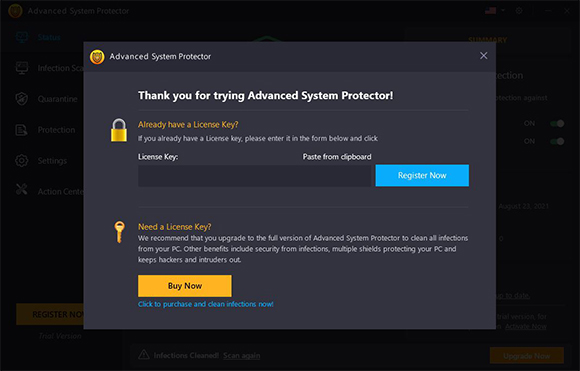Click Paste from clipboard

point(337,157)
